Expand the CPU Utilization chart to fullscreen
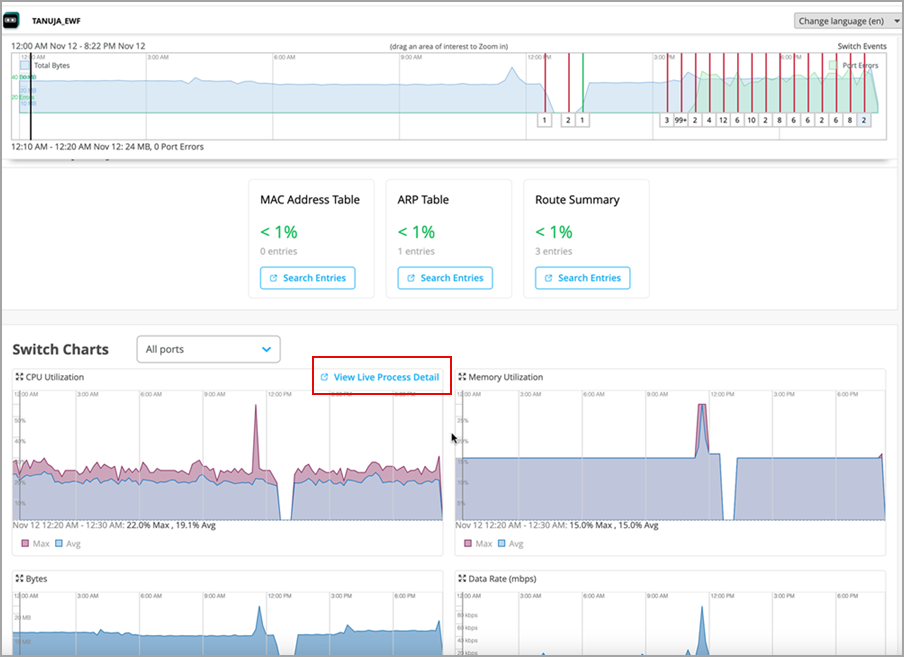 point(18,377)
